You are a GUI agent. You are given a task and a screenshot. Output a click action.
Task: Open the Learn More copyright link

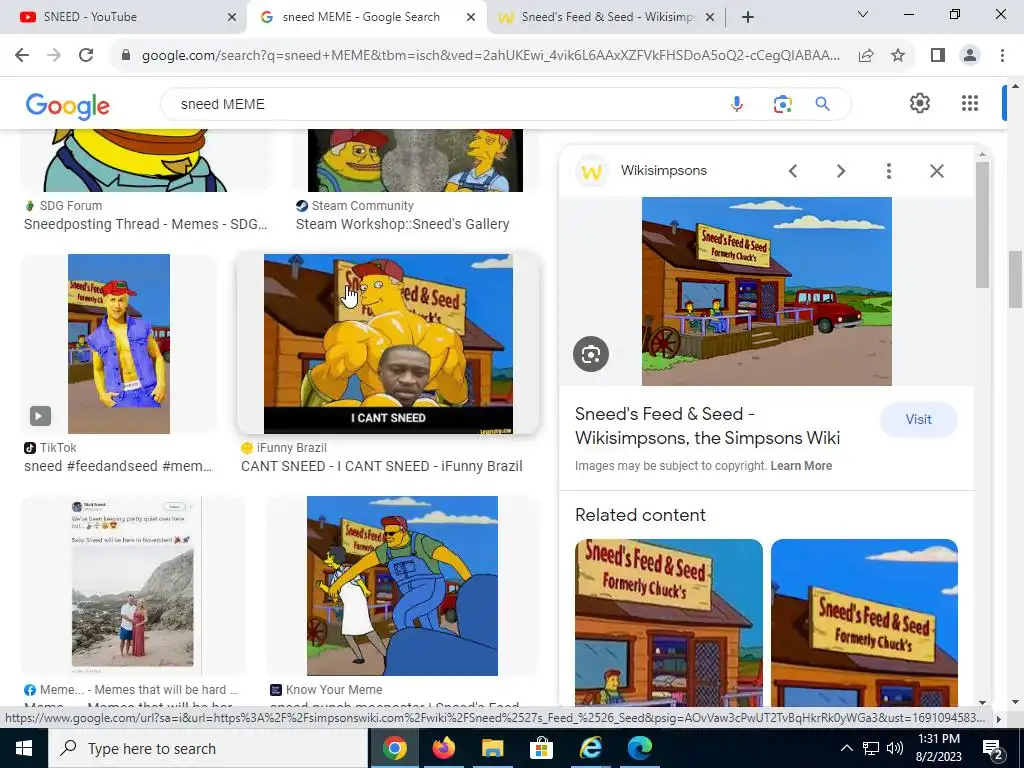pyautogui.click(x=801, y=466)
